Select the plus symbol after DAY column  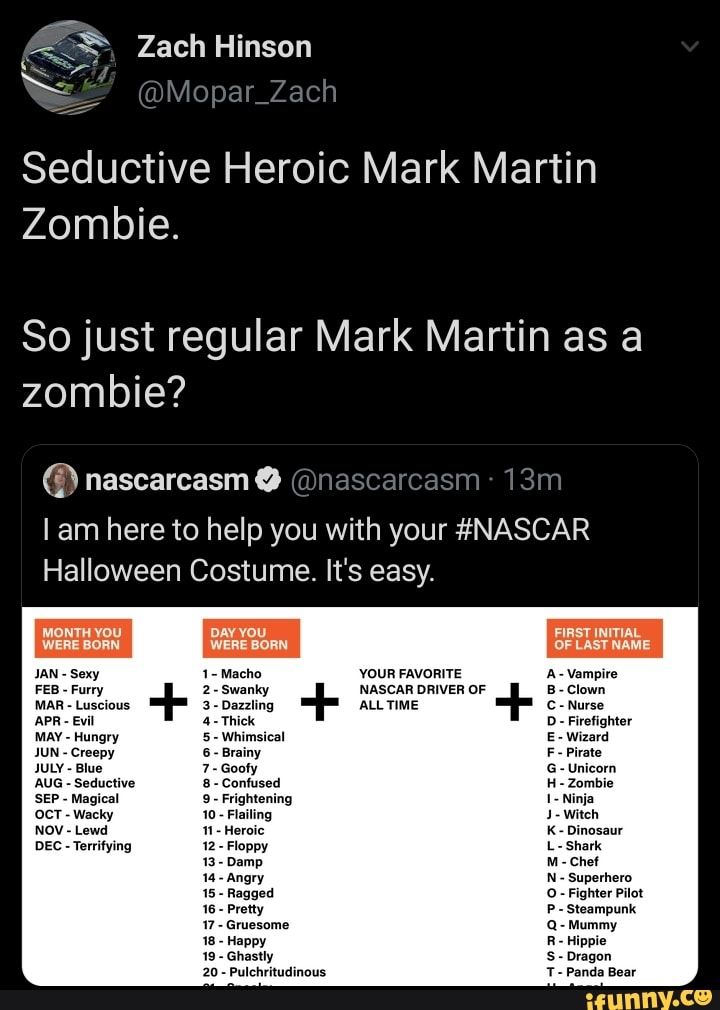point(320,701)
